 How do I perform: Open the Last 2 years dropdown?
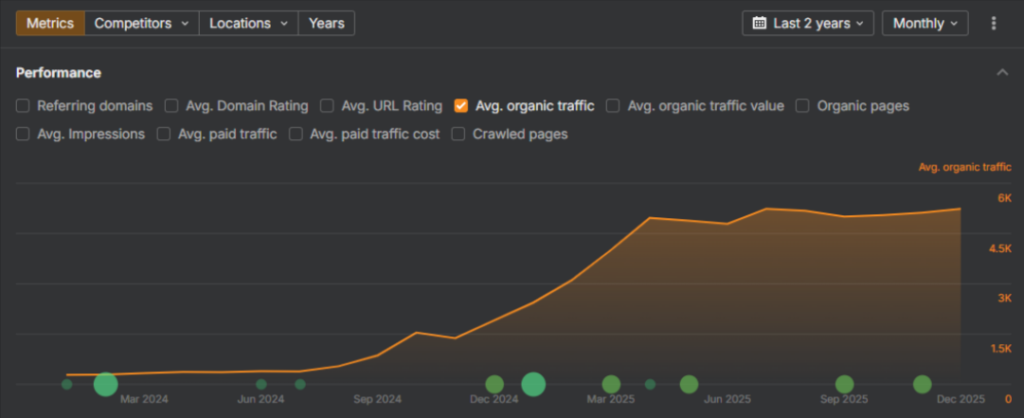pyautogui.click(x=808, y=23)
